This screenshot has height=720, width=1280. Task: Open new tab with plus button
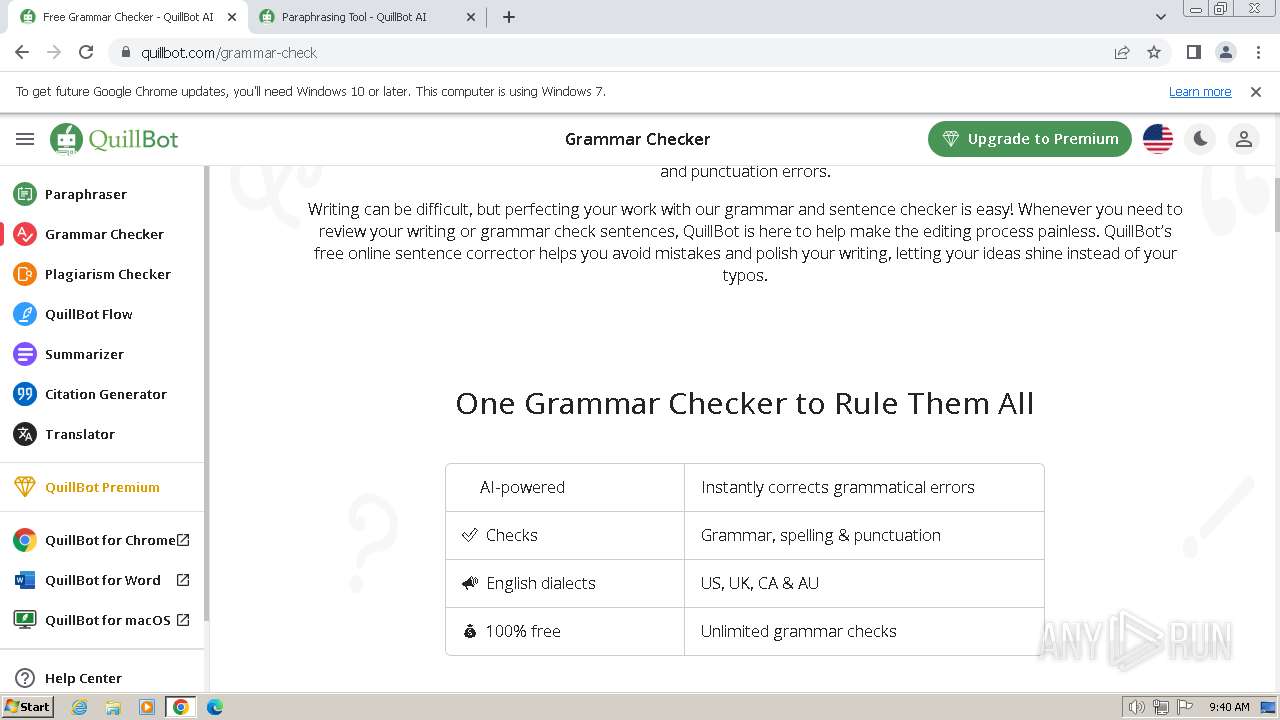point(509,17)
